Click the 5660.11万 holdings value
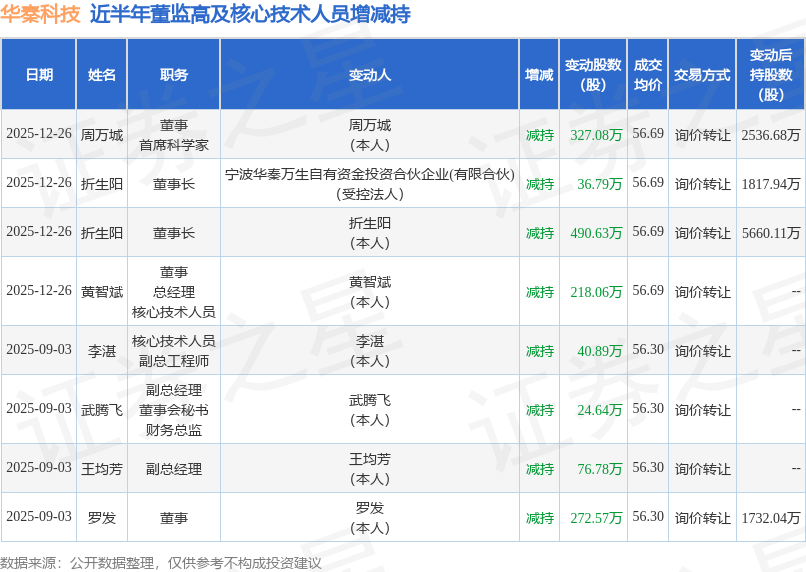The image size is (806, 572). [x=771, y=233]
